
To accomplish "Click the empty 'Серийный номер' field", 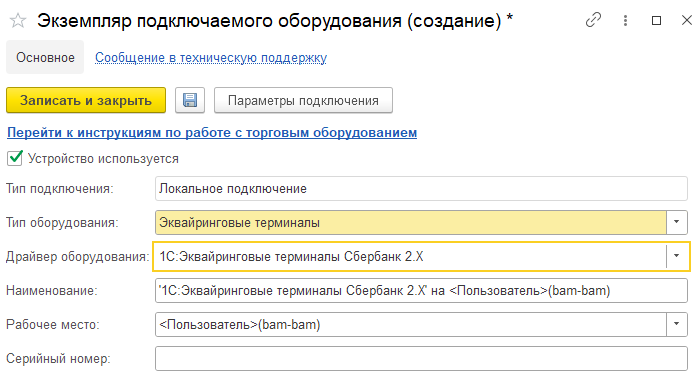I will tap(421, 358).
